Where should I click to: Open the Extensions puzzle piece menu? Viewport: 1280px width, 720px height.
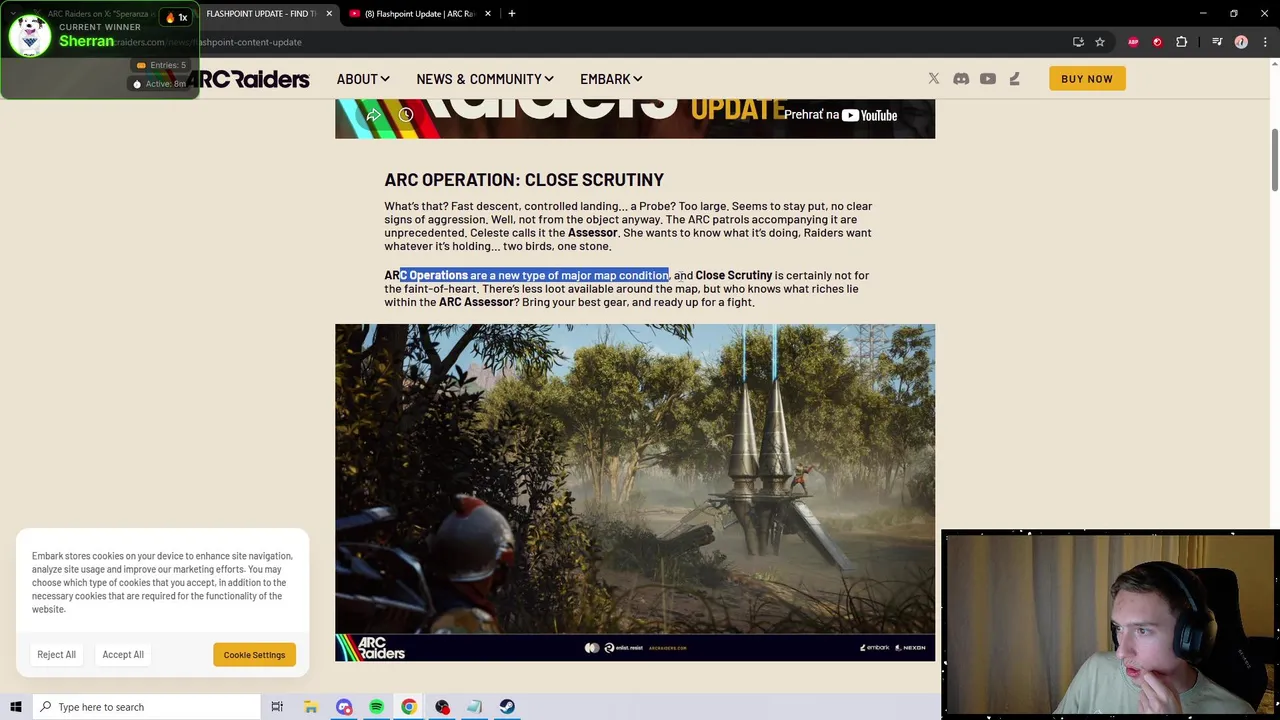1182,42
